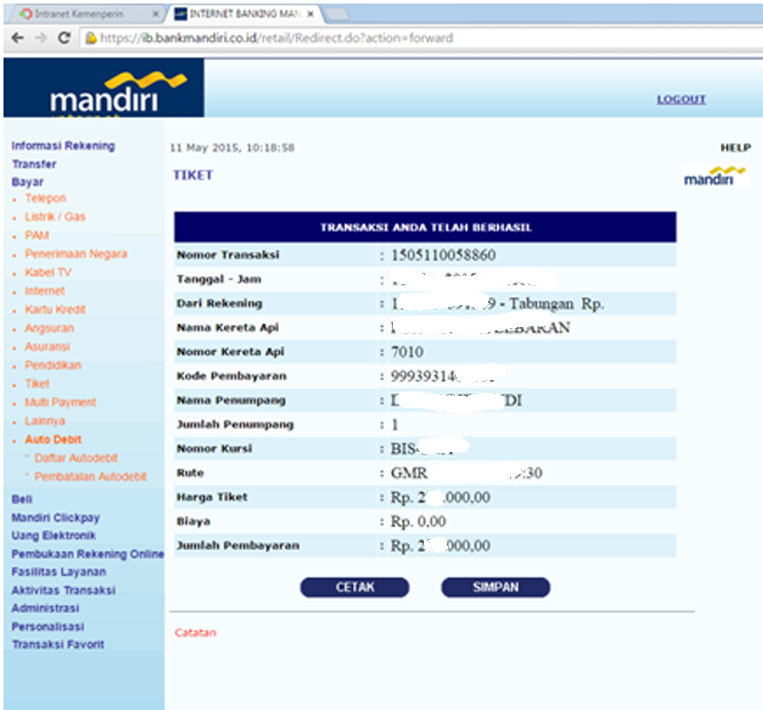Open Daftar Autodebit
763x710 pixels.
[x=76, y=457]
